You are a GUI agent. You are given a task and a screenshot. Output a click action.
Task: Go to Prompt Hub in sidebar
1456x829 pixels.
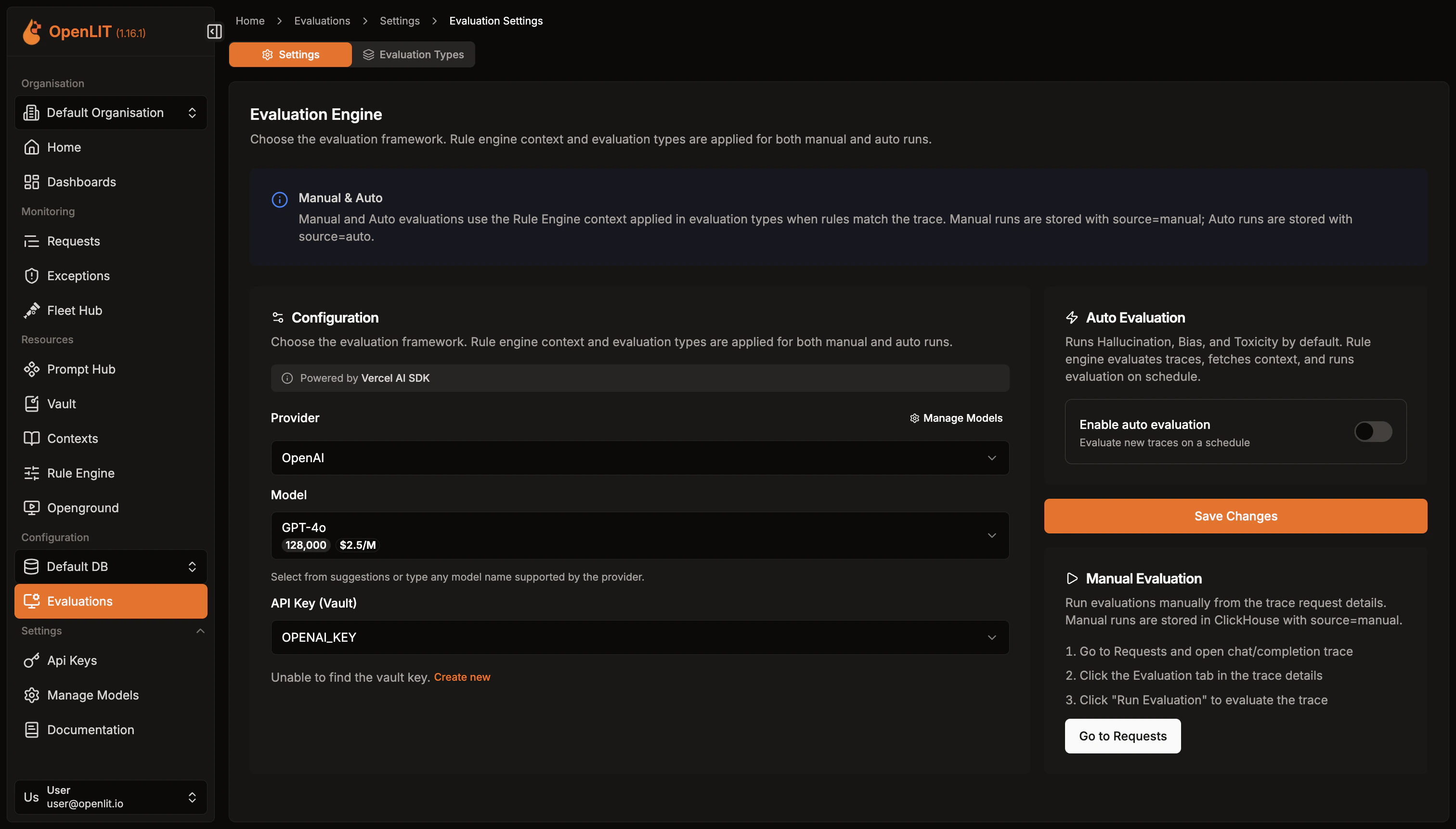(81, 369)
